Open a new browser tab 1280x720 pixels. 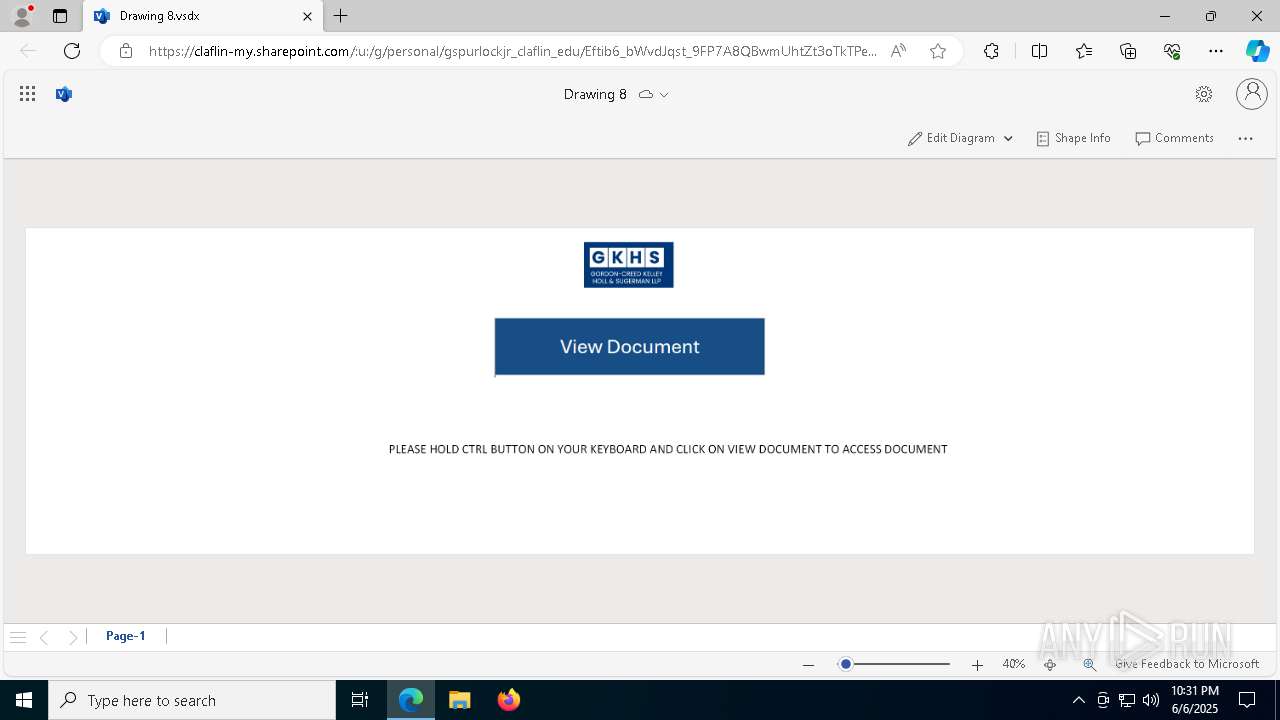click(x=341, y=16)
